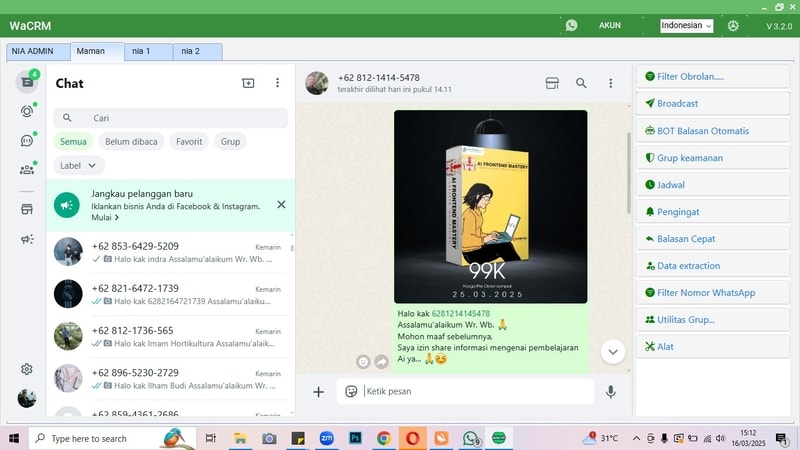Open chat +62 853-6429-5209
Viewport: 800px width, 450px height.
click(170, 252)
